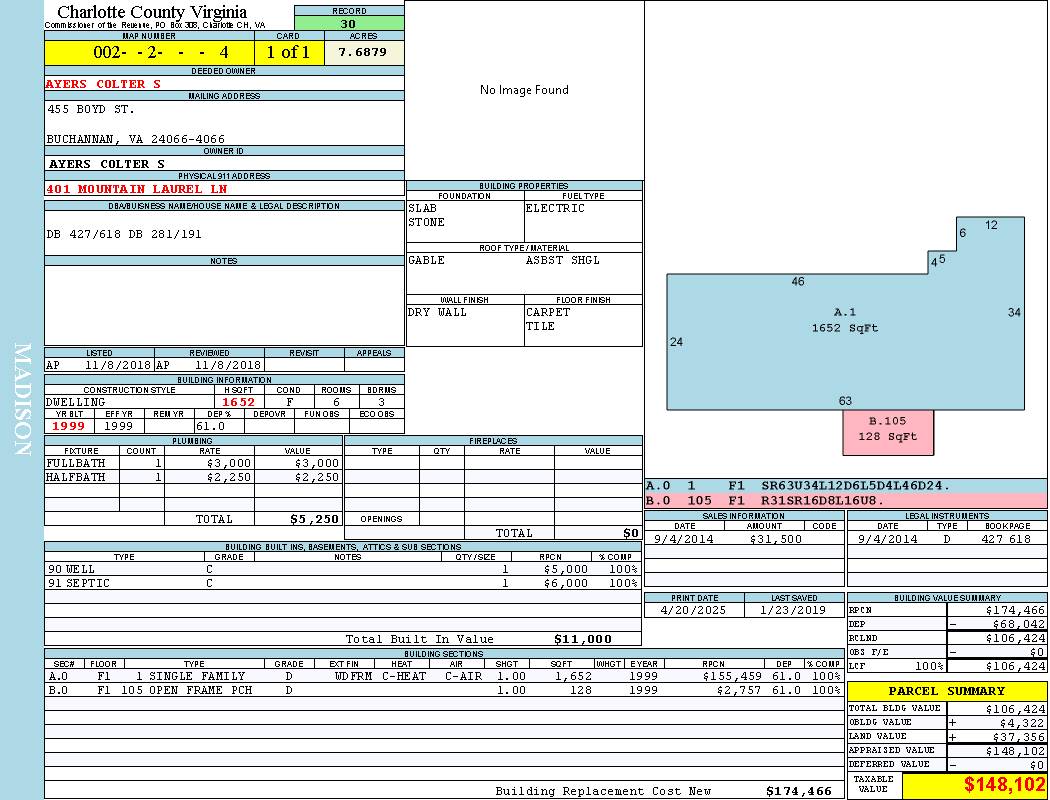
Task: Click the MADISON vertical sidebar label
Action: (22, 400)
